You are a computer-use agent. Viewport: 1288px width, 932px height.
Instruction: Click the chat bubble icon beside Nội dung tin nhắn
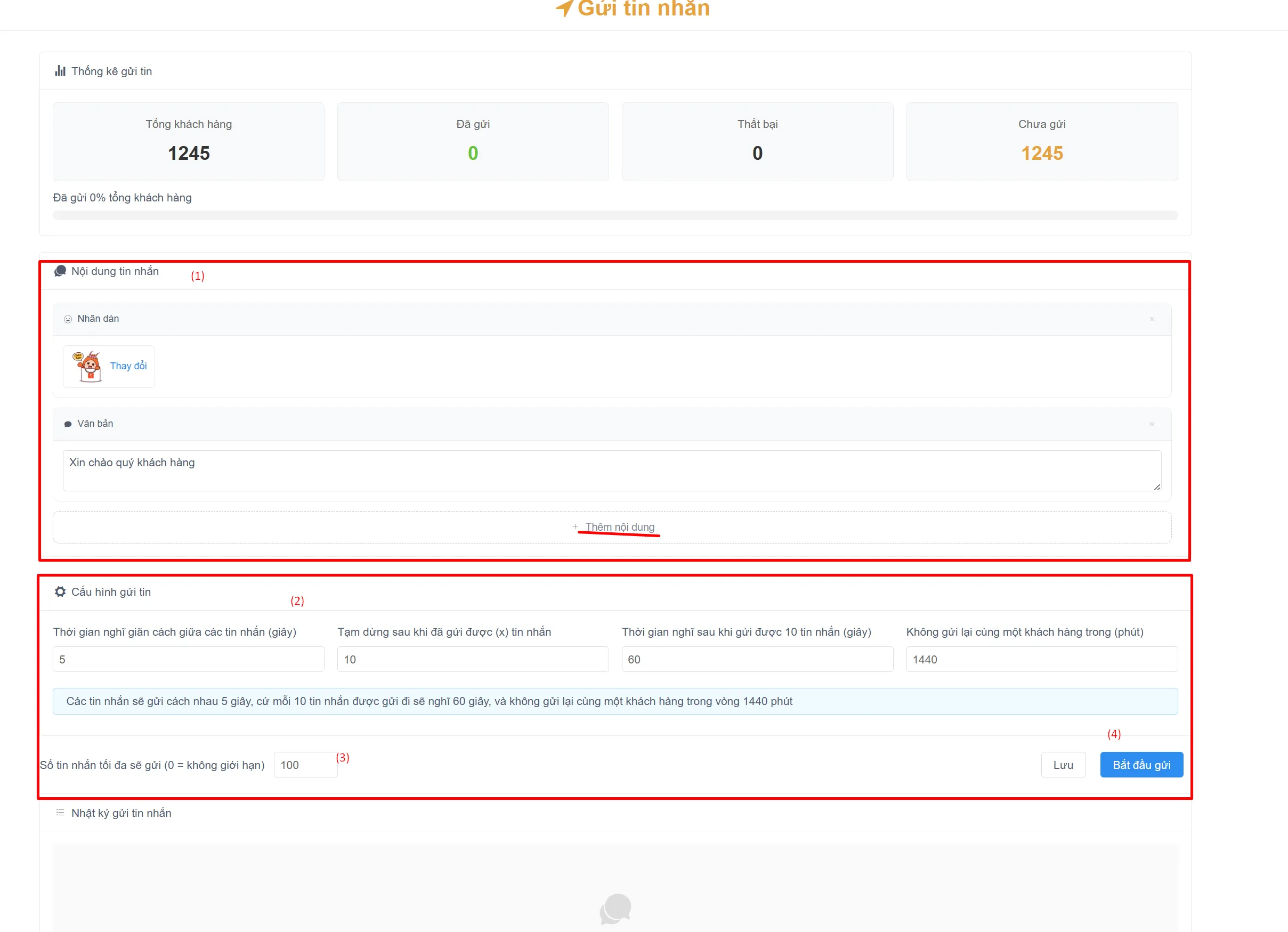pyautogui.click(x=60, y=271)
